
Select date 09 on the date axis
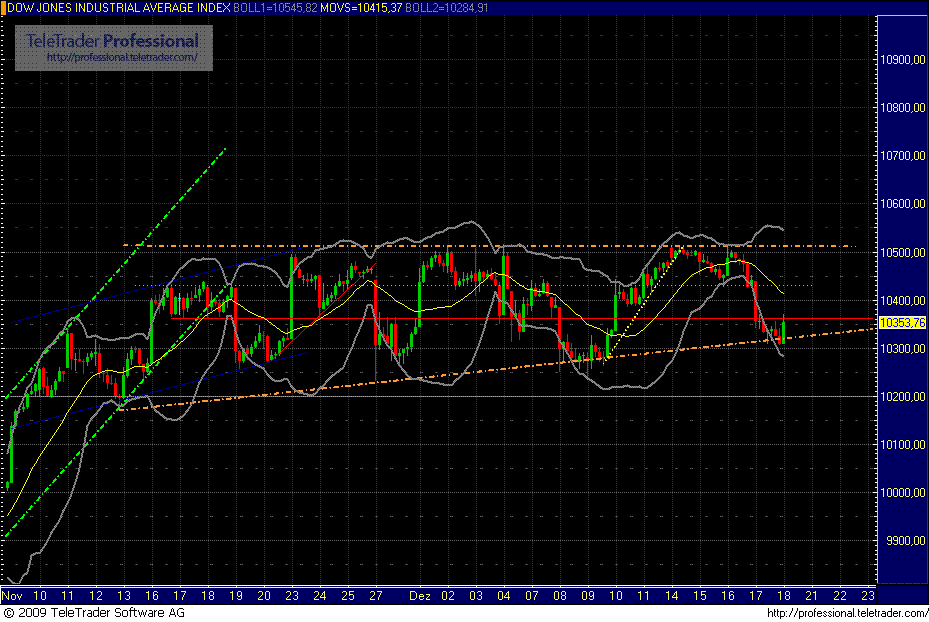[x=588, y=595]
